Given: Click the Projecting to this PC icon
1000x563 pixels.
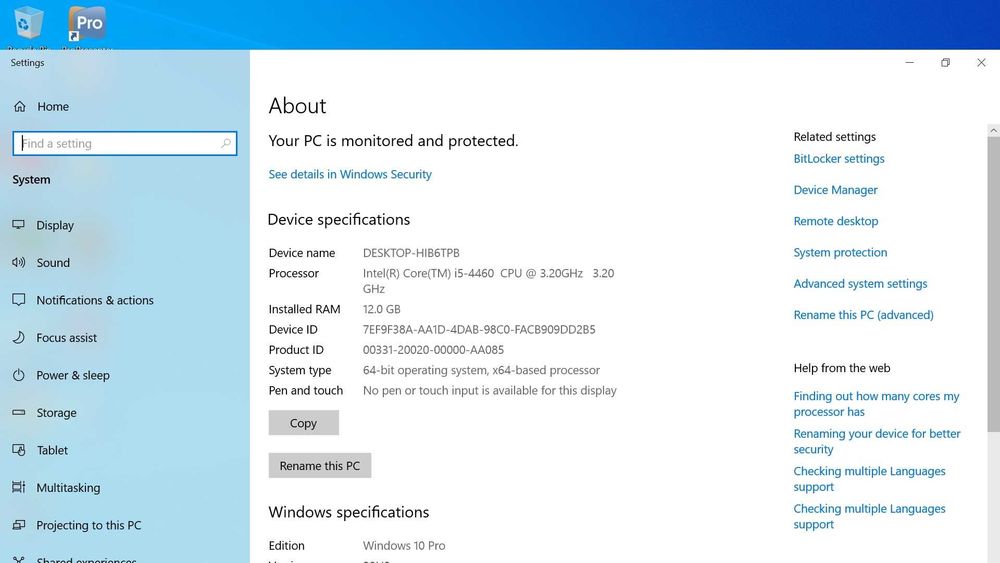Looking at the screenshot, I should 18,525.
